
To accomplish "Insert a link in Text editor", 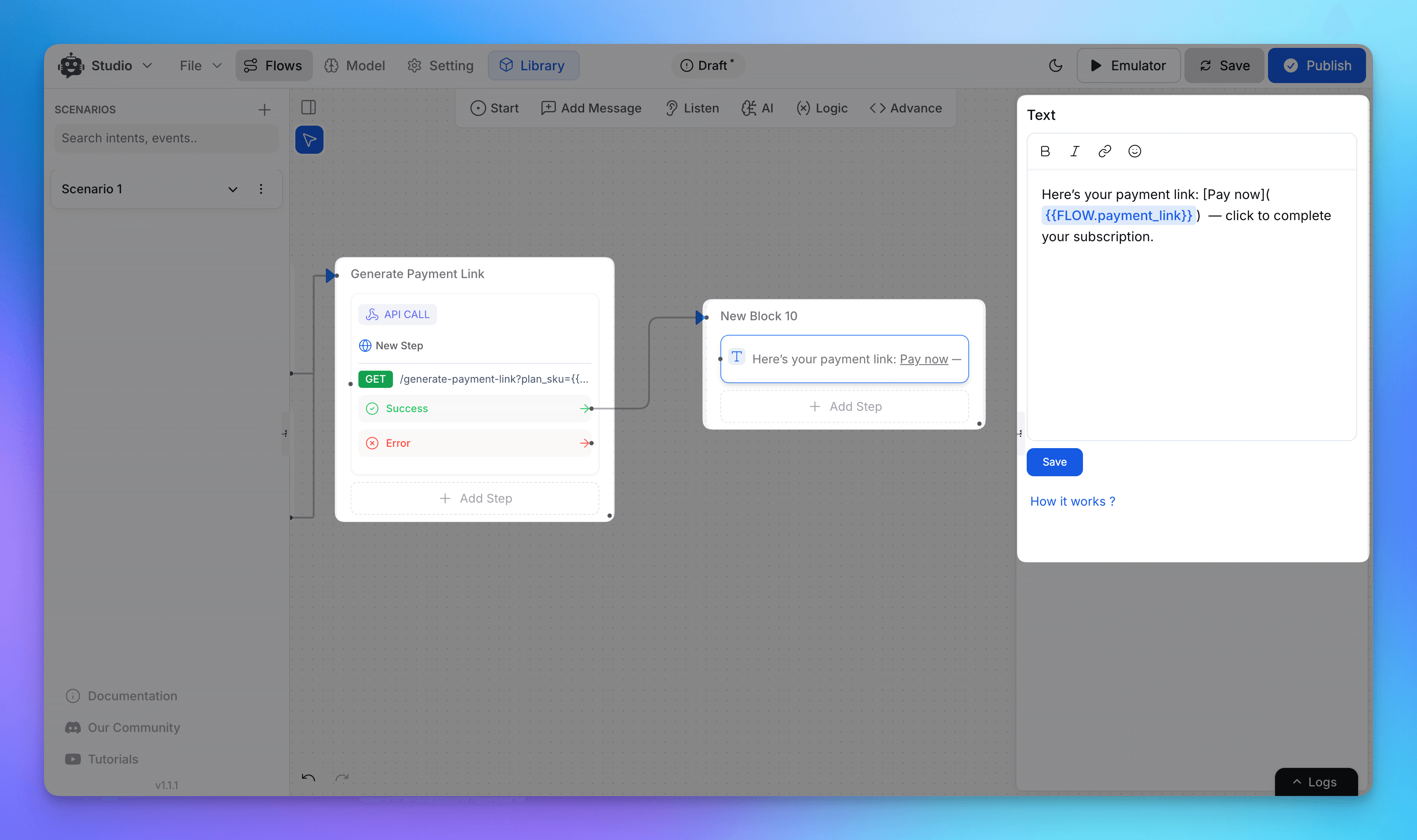I will tap(1105, 151).
